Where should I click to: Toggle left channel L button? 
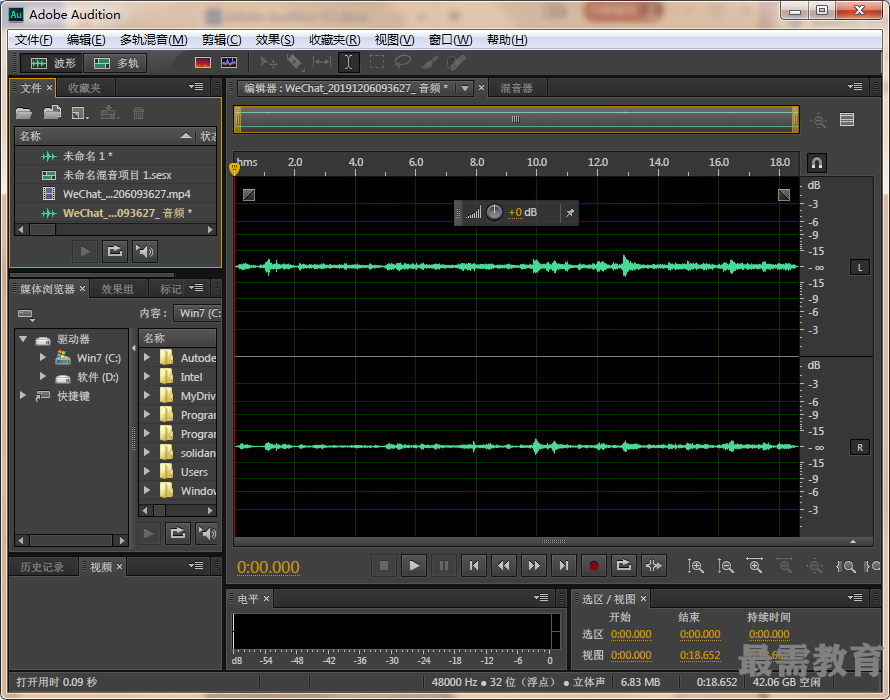click(x=860, y=267)
